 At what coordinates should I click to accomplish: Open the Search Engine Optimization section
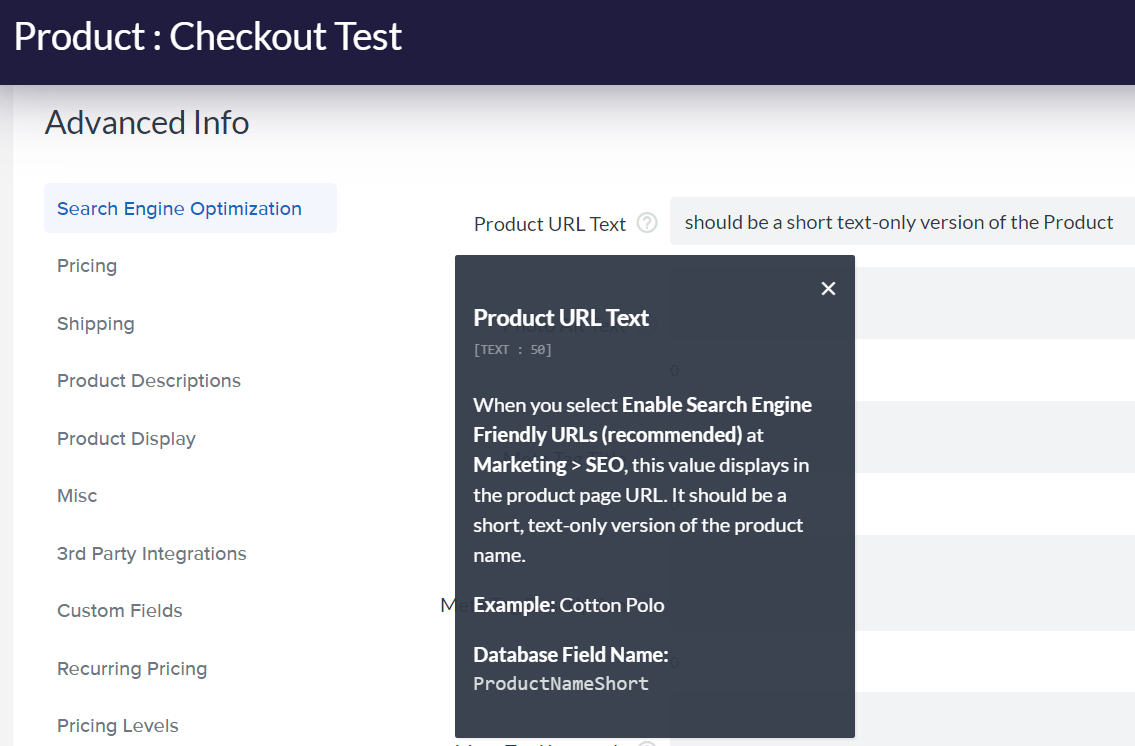coord(180,209)
